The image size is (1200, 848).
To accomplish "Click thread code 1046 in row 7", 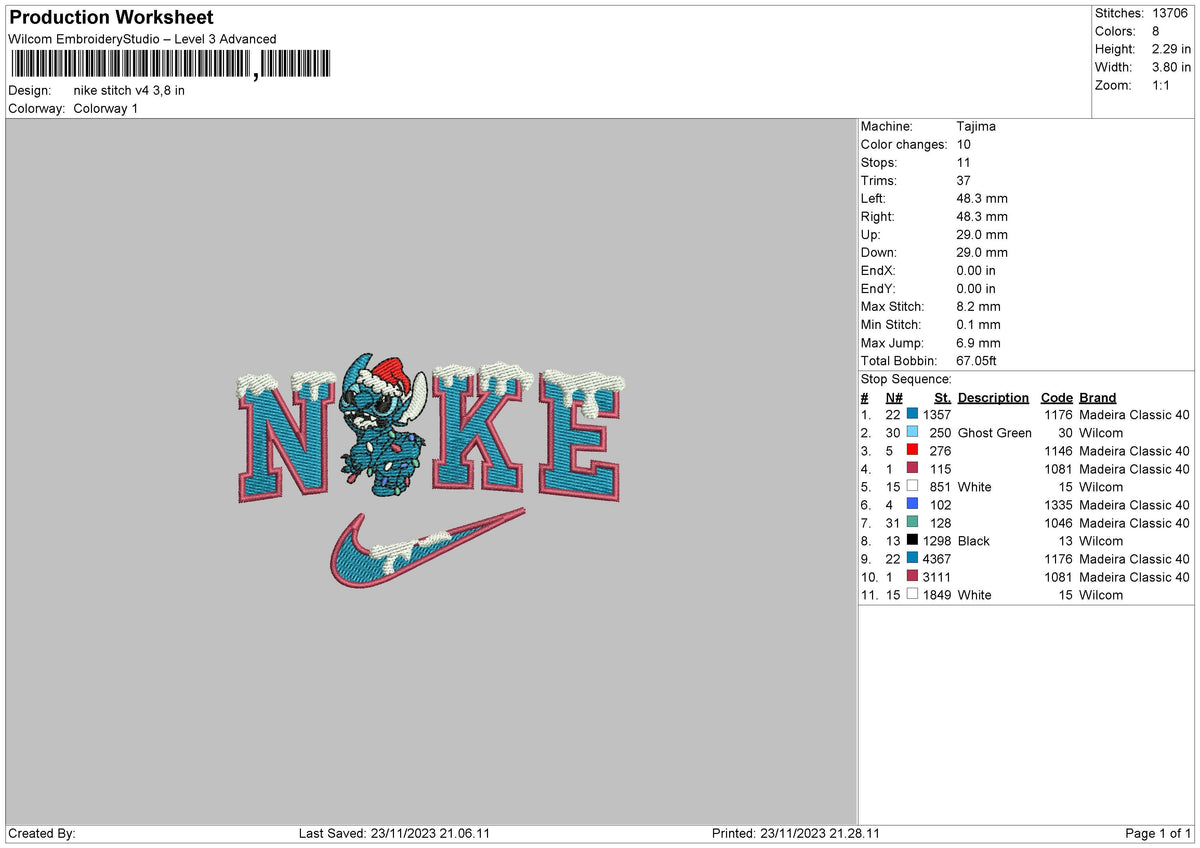I will (x=1058, y=523).
